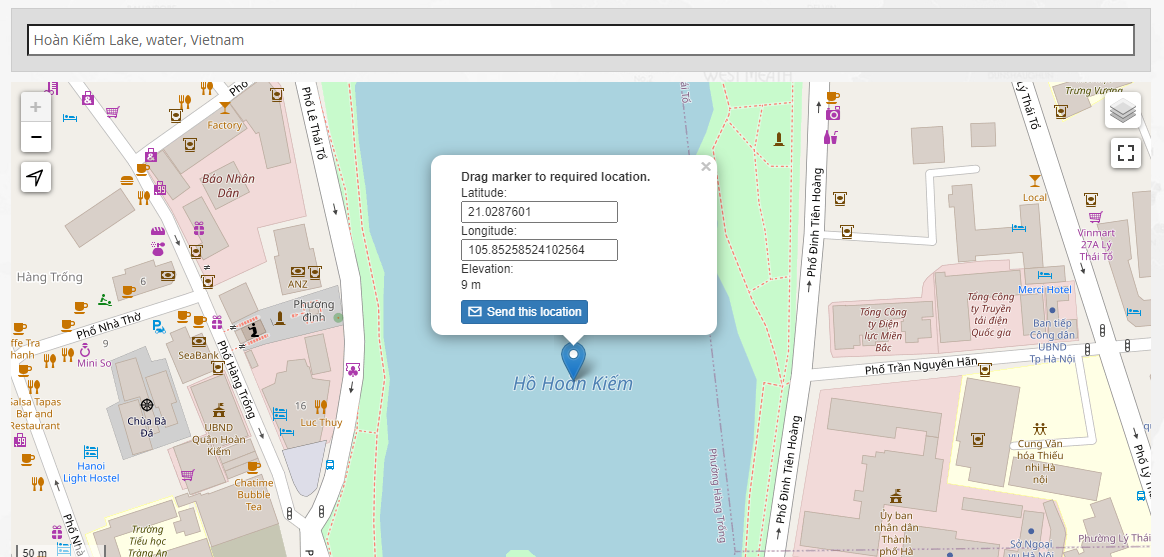The height and width of the screenshot is (557, 1164).
Task: Focus the location search input field
Action: pos(581,40)
